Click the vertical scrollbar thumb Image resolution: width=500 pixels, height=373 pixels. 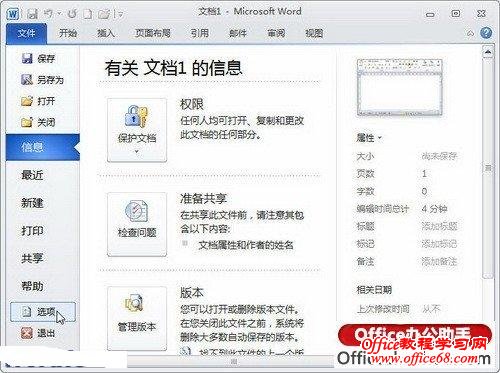click(x=488, y=168)
